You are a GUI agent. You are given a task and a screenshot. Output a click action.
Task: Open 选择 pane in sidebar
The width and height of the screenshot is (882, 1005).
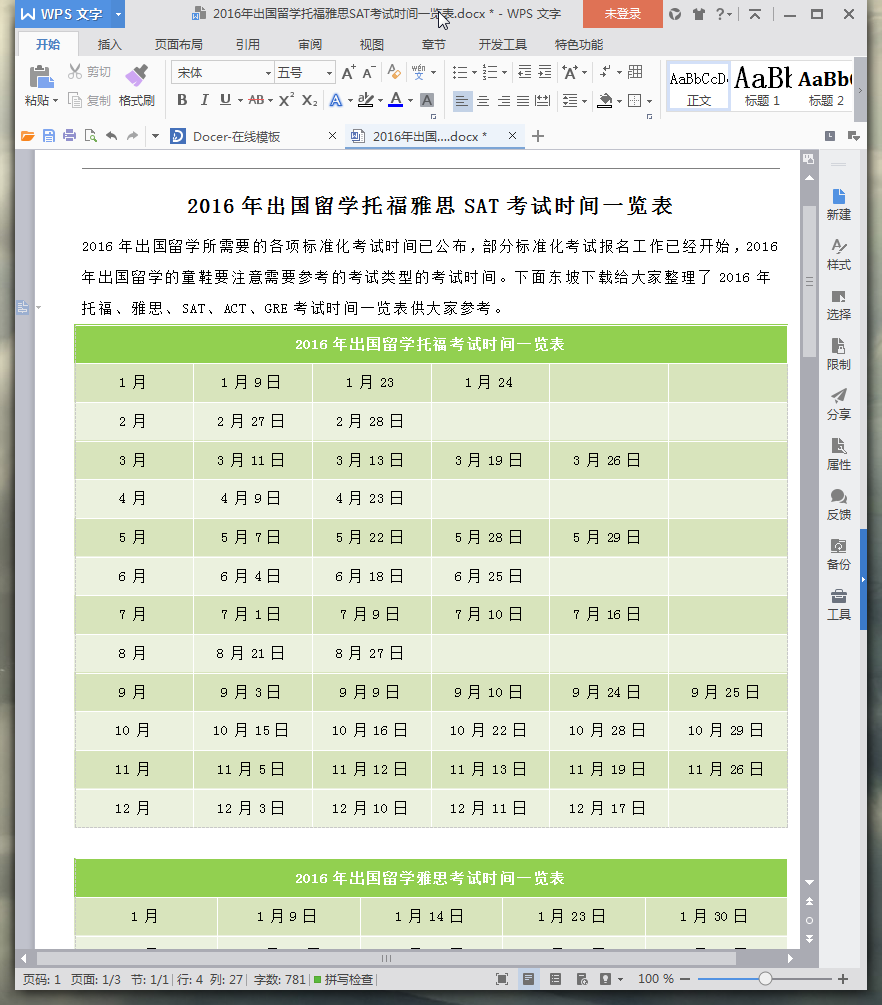point(838,305)
